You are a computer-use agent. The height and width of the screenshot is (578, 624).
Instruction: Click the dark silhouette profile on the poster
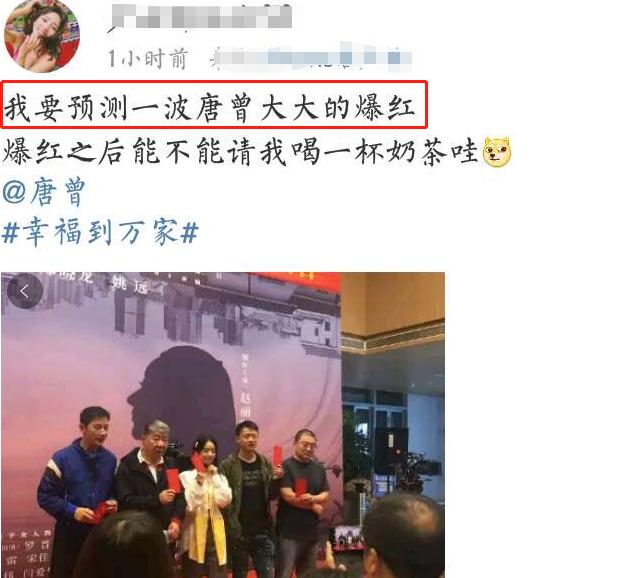pyautogui.click(x=183, y=394)
